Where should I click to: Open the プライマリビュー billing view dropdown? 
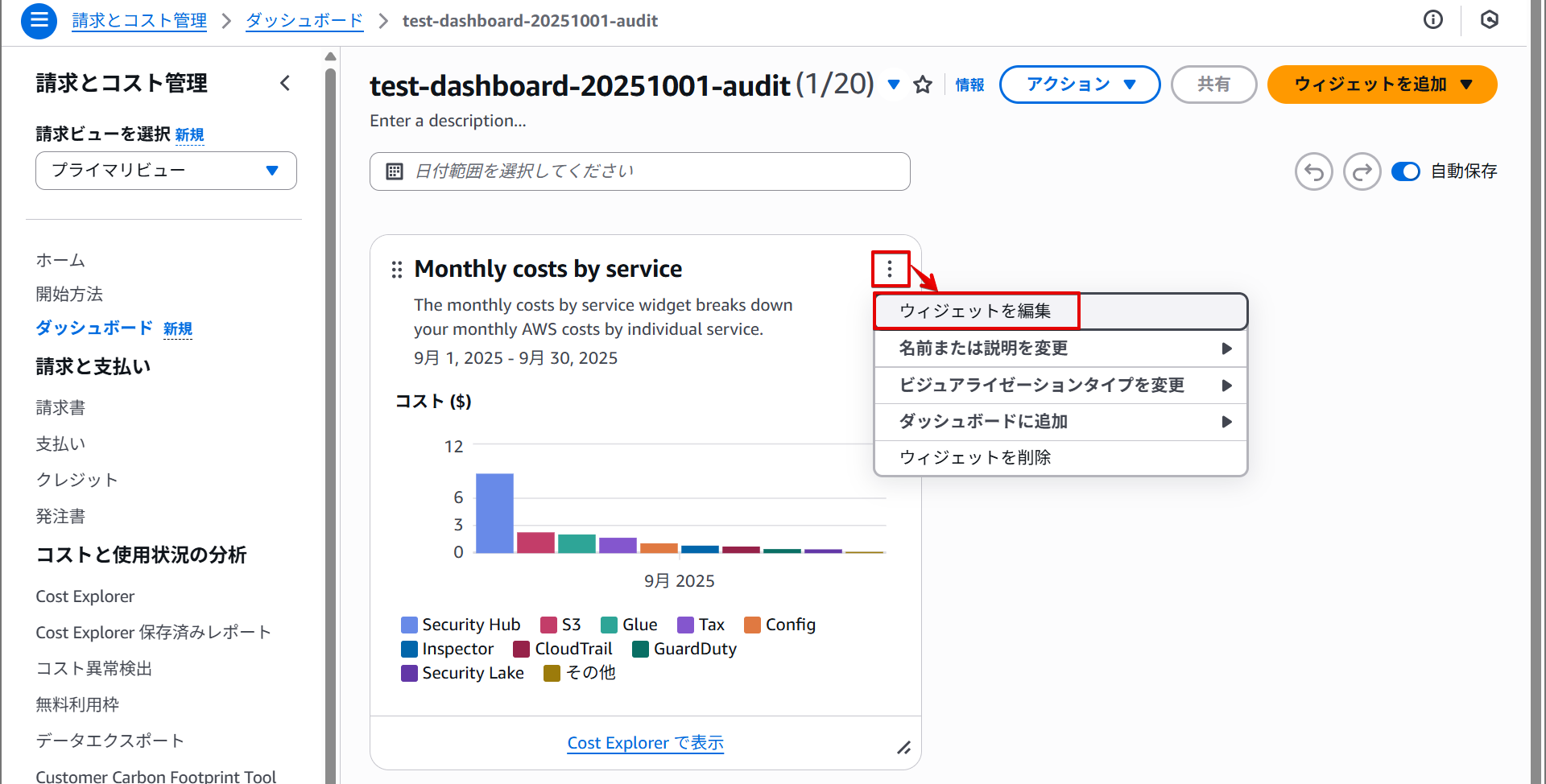click(165, 170)
